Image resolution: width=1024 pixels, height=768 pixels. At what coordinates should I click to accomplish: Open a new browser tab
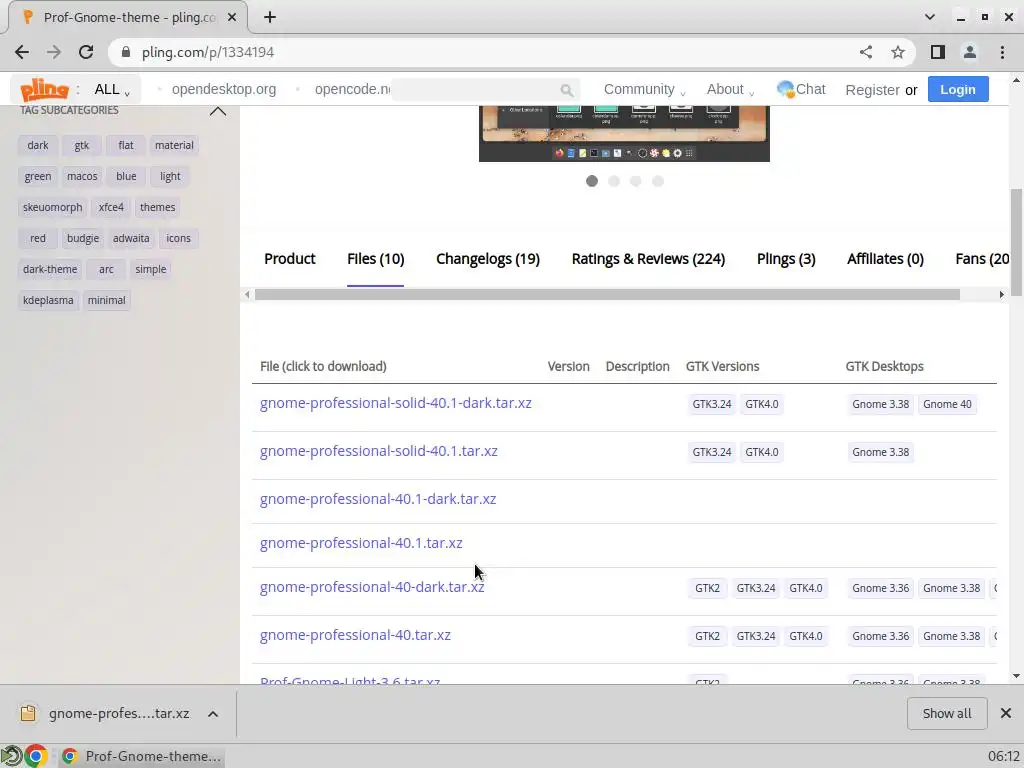[x=270, y=18]
